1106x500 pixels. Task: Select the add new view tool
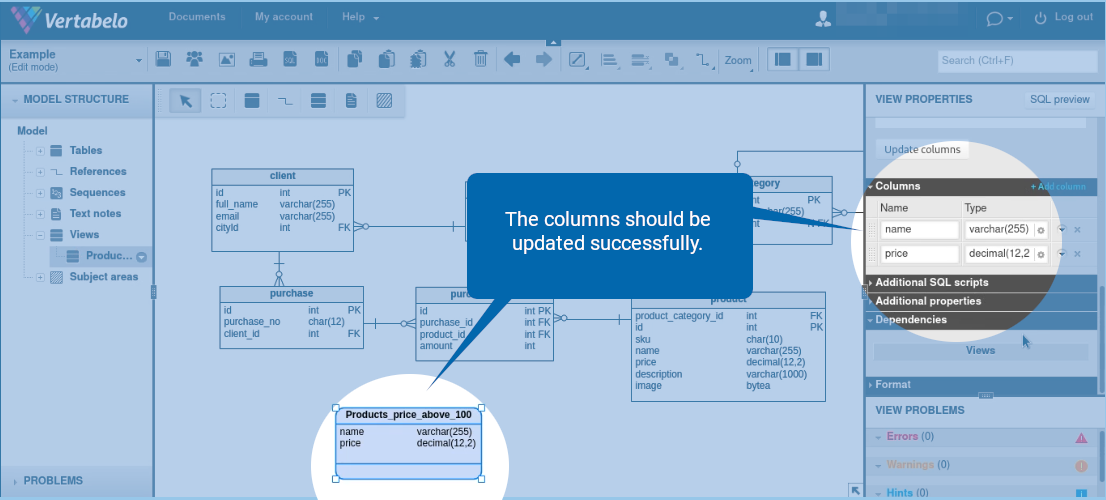tap(318, 101)
